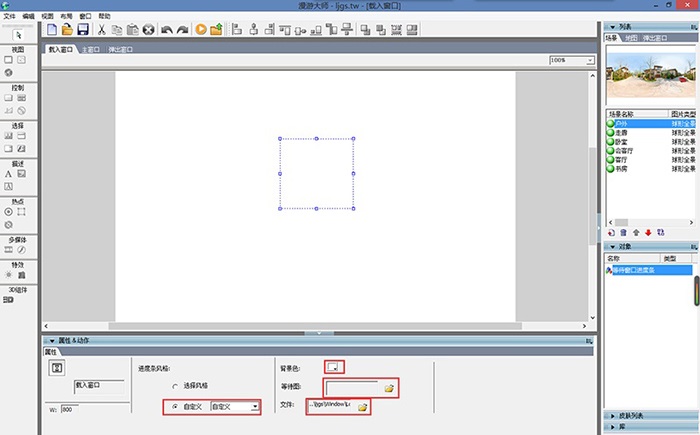The image size is (700, 435).
Task: Open the 编辑 menu
Action: point(29,17)
